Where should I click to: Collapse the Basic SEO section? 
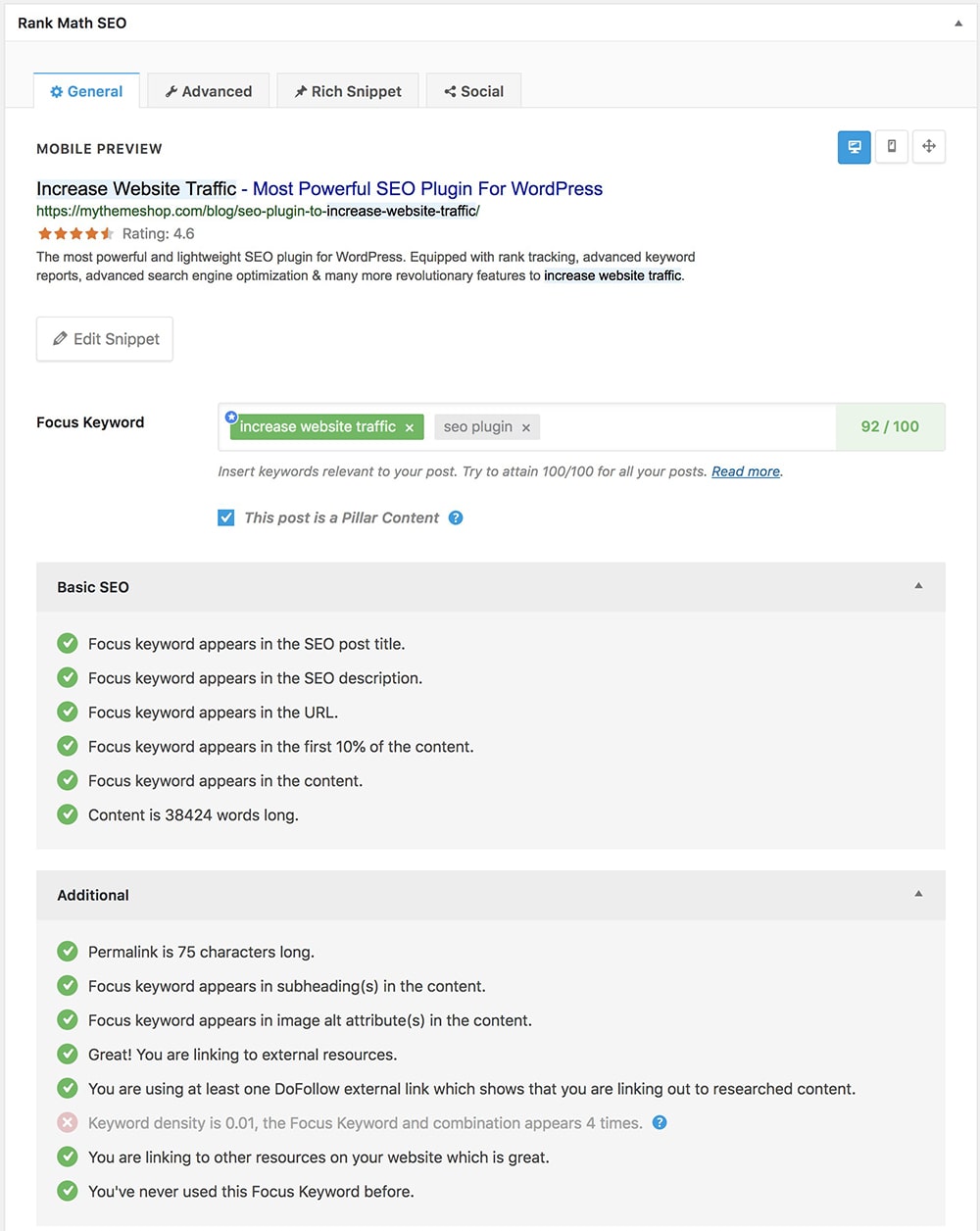pos(918,586)
